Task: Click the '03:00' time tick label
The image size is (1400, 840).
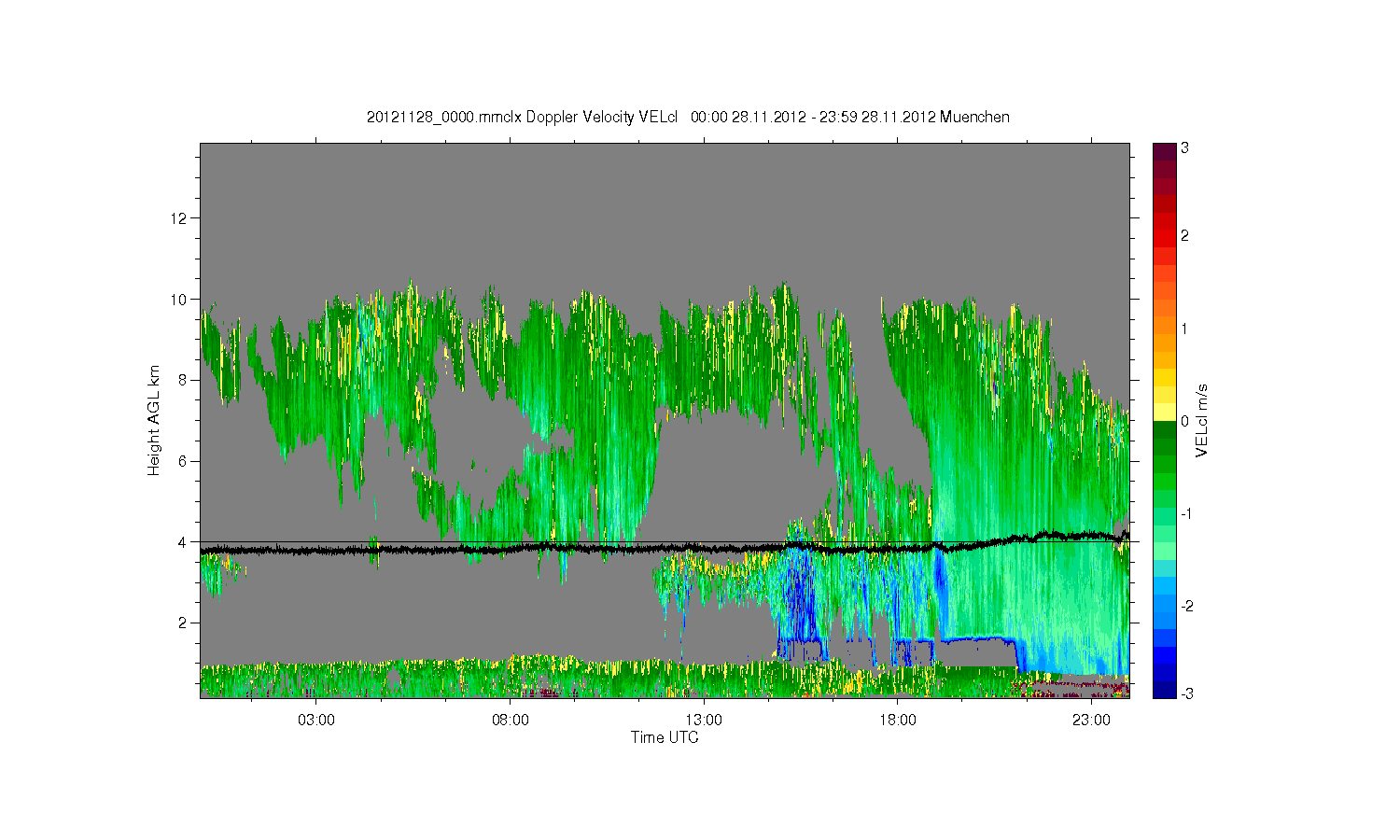Action: coord(316,721)
